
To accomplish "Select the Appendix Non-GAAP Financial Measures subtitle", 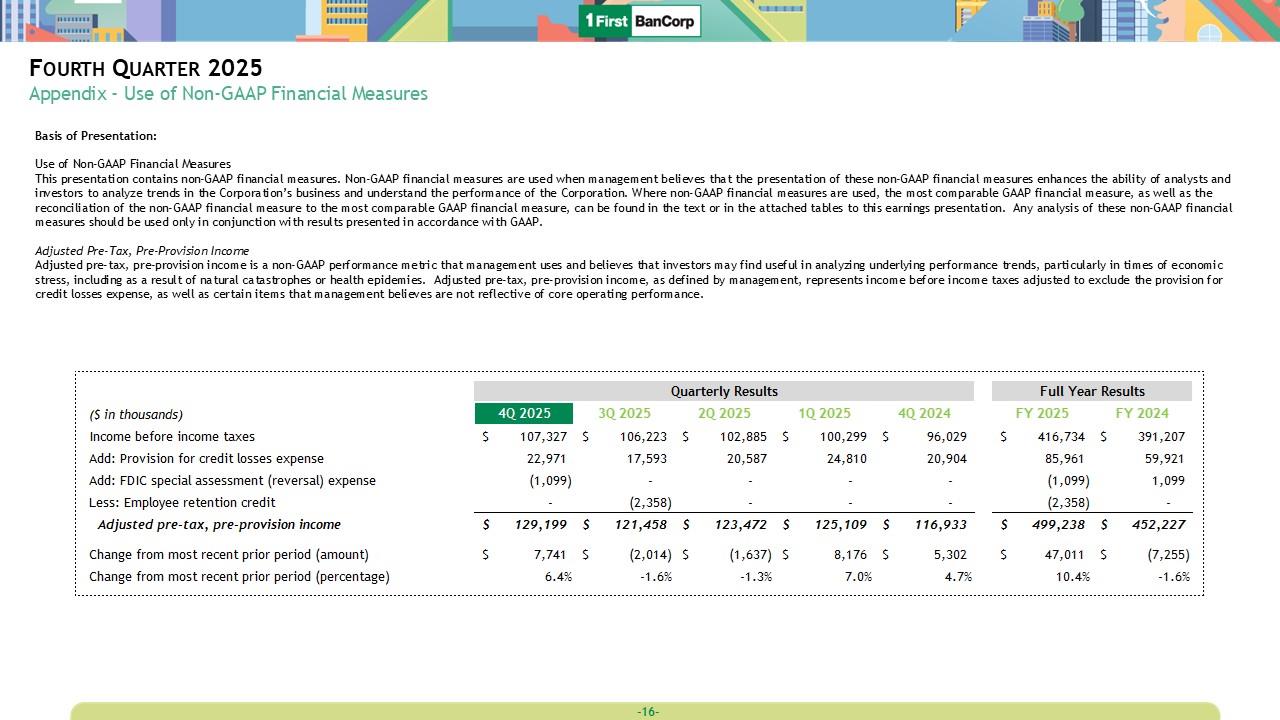I will tap(228, 94).
